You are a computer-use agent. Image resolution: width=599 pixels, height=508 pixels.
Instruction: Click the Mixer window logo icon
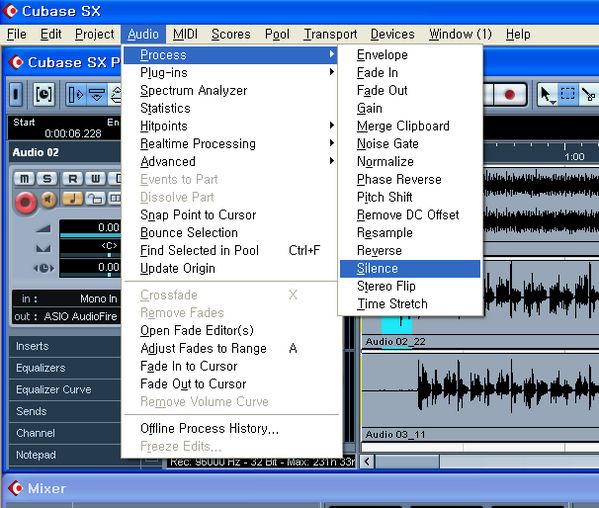coord(16,488)
